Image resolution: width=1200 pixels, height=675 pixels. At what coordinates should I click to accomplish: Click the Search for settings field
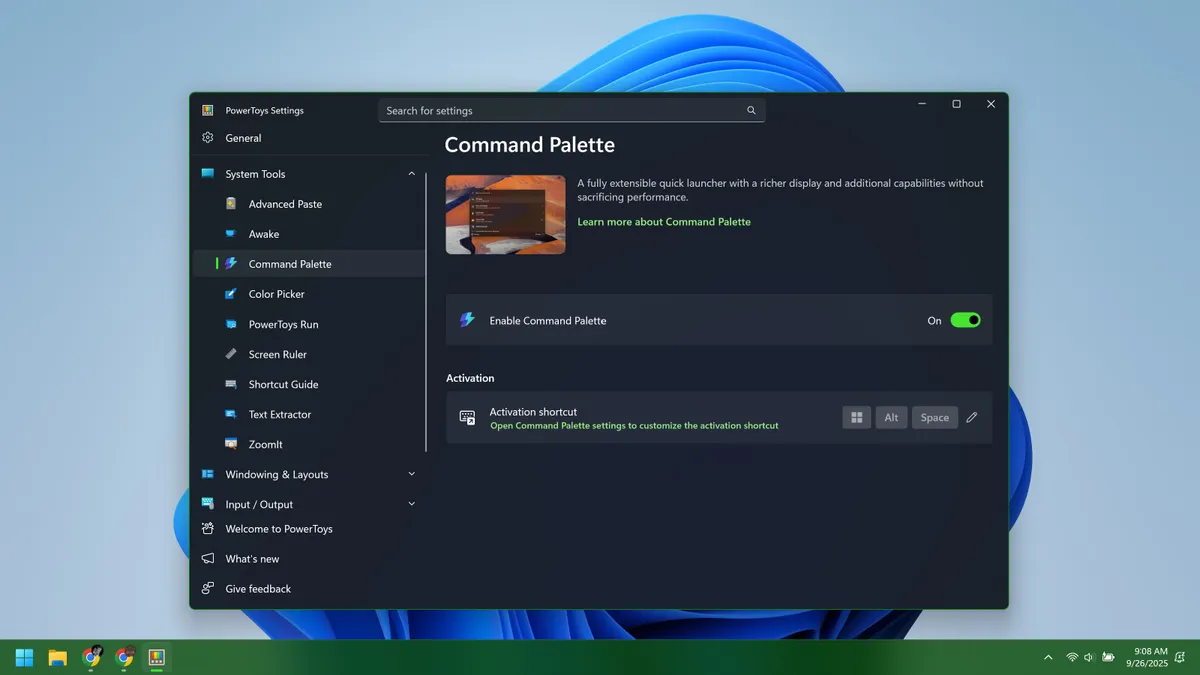[560, 111]
